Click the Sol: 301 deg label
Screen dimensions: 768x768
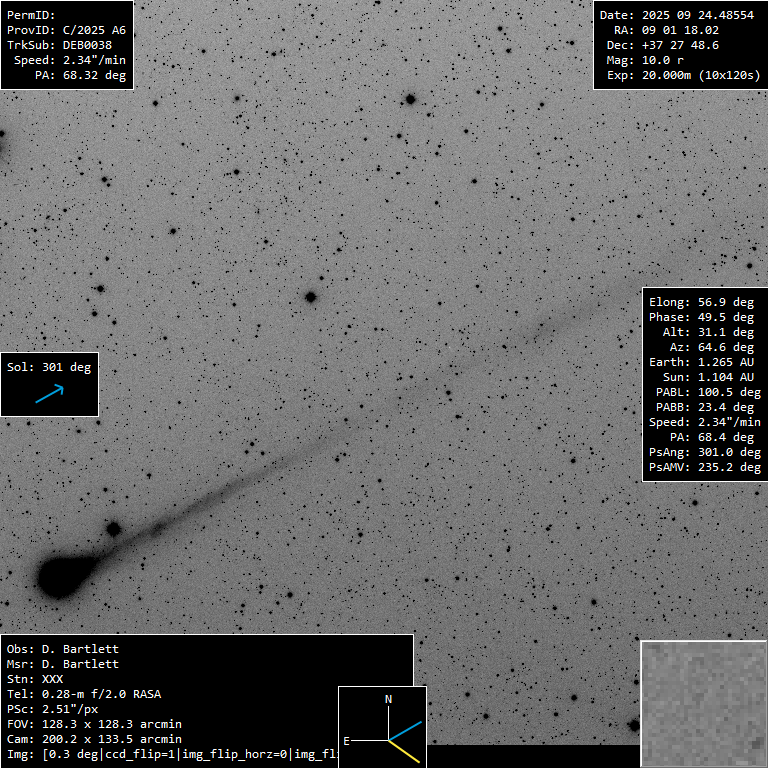coord(49,367)
